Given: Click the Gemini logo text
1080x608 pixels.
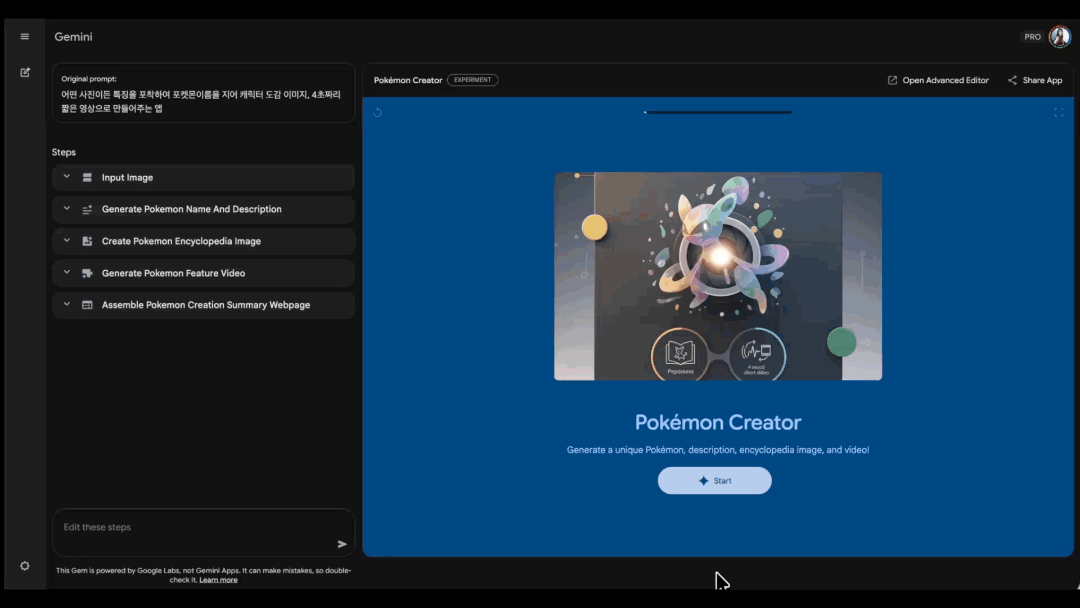Looking at the screenshot, I should pos(73,37).
